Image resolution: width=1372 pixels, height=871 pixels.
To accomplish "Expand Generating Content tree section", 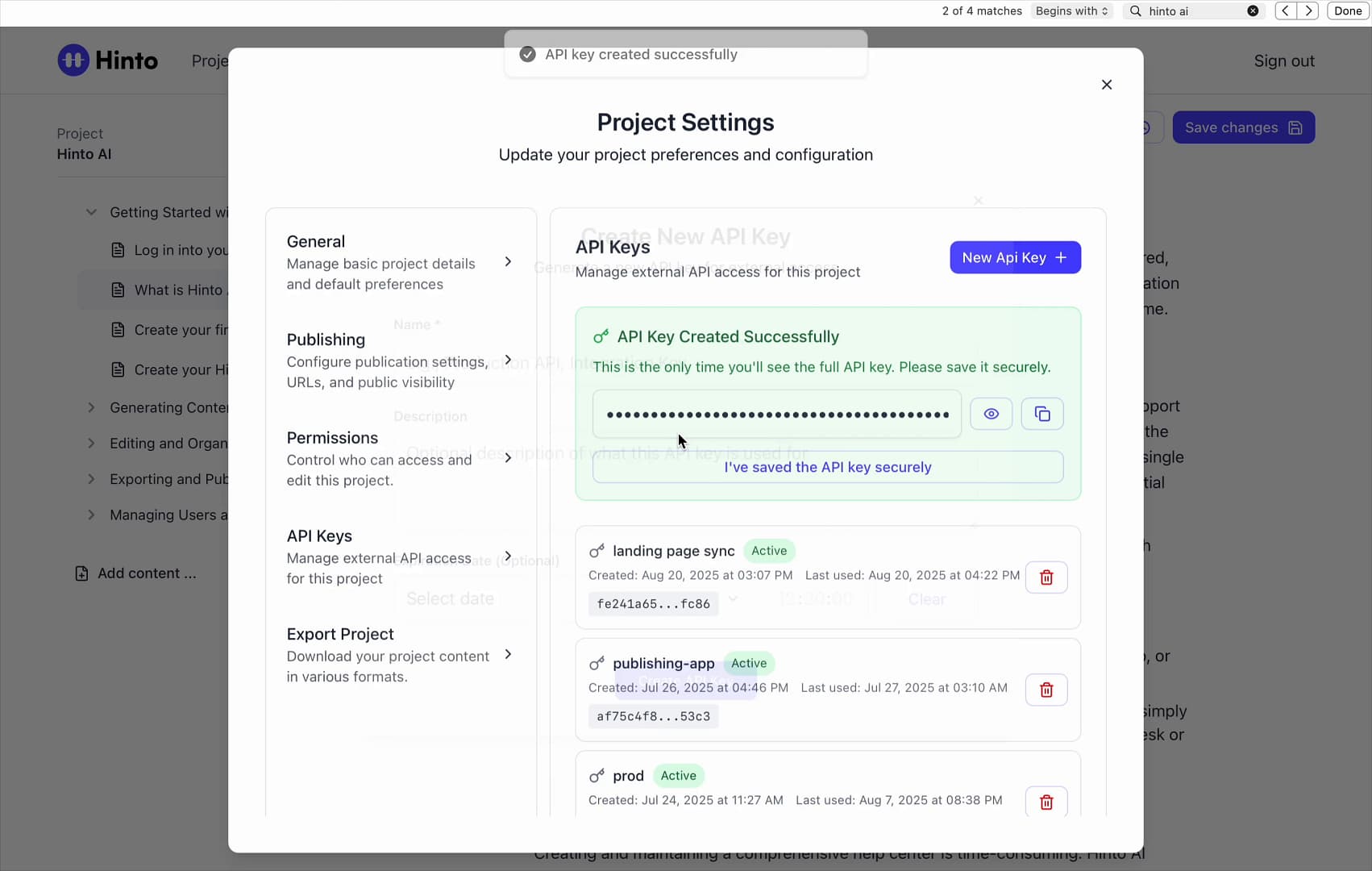I will (x=91, y=407).
